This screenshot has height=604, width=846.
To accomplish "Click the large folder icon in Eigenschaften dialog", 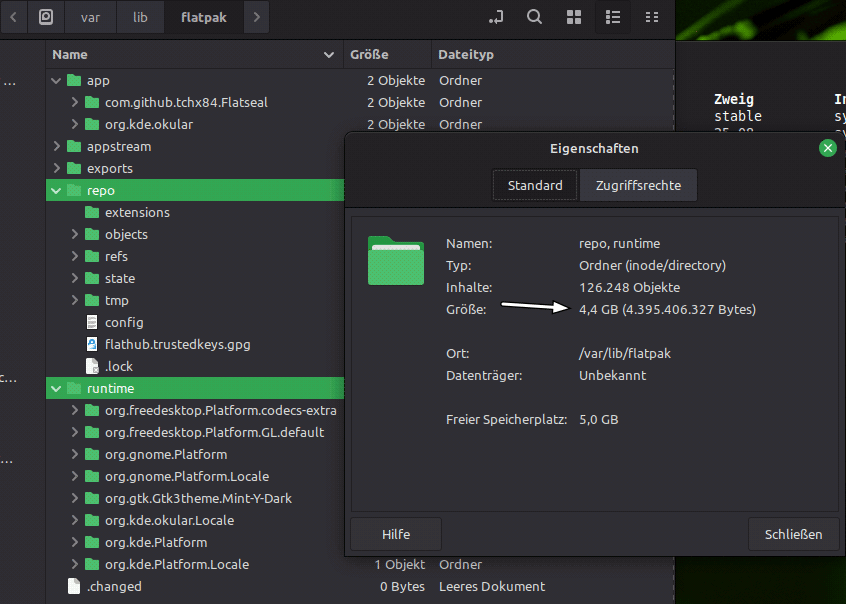I will coord(395,260).
